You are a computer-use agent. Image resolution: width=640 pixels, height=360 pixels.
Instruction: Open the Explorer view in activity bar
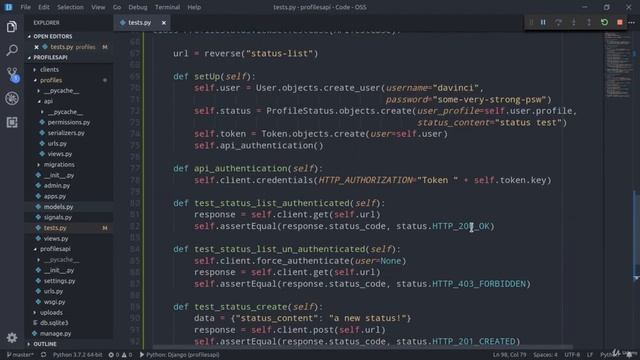coord(12,27)
